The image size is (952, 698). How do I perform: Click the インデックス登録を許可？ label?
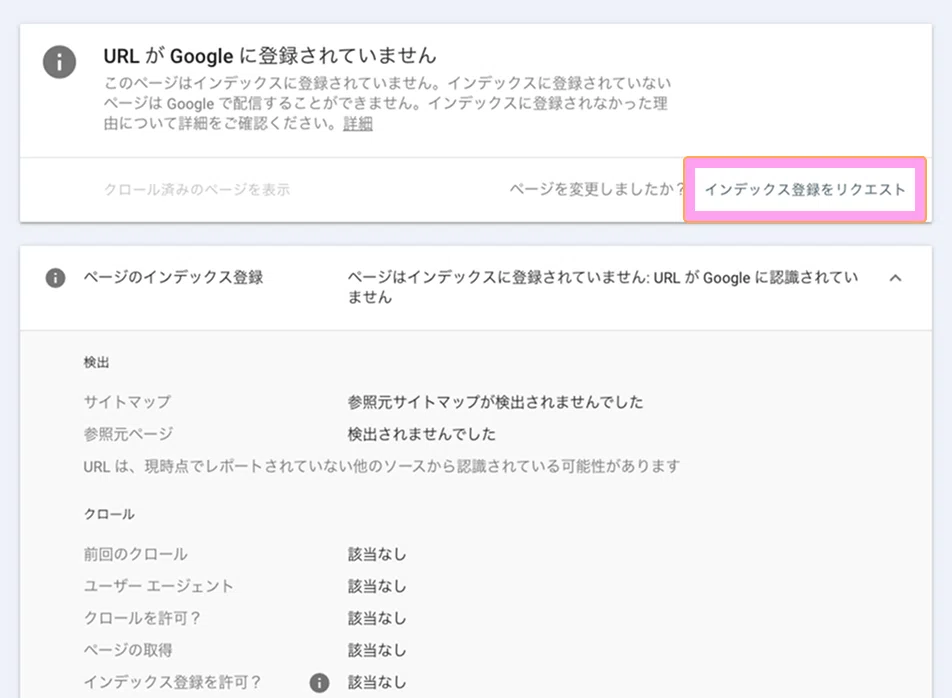point(172,683)
